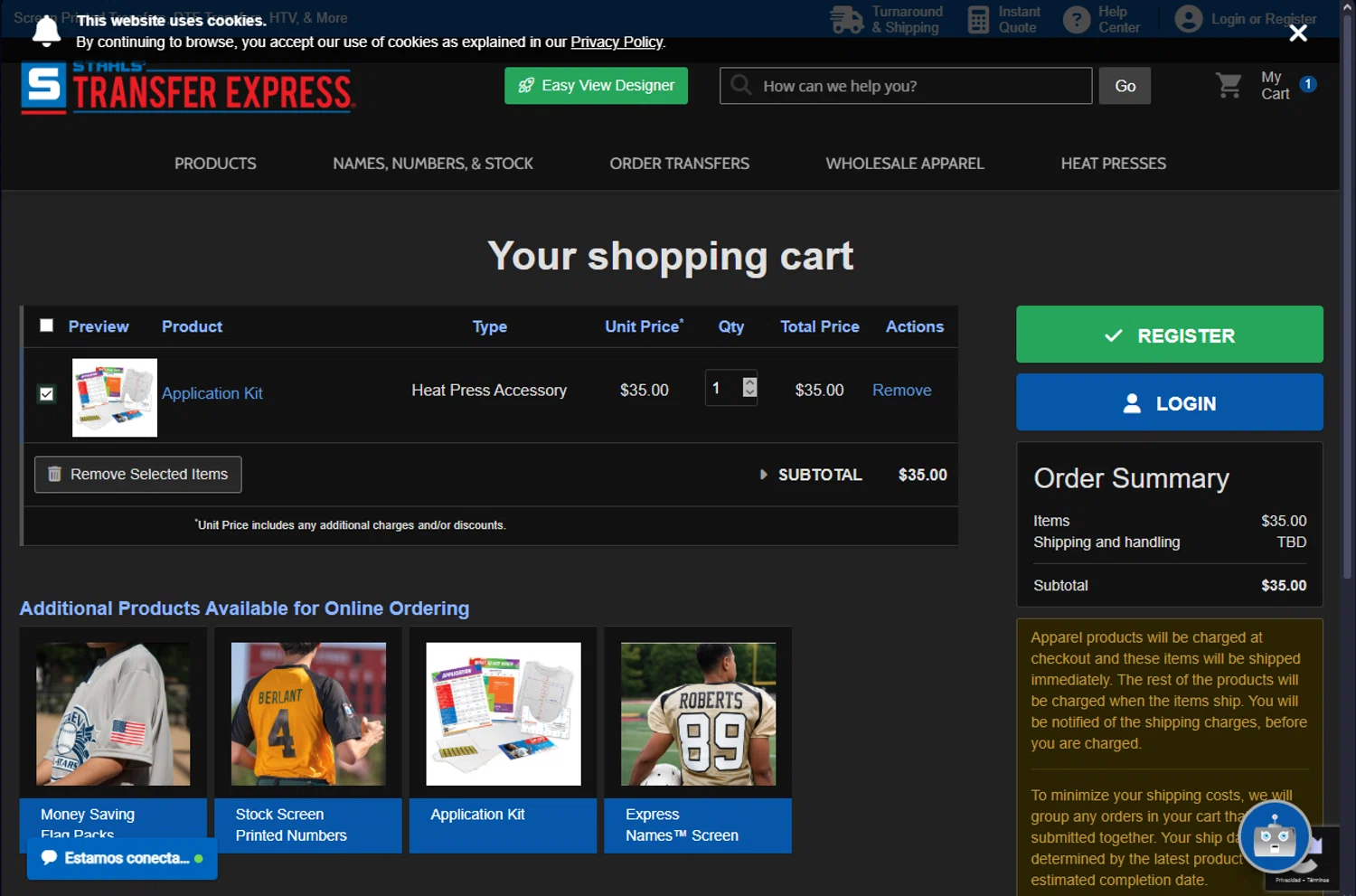Click the cart item count badge
Image resolution: width=1356 pixels, height=896 pixels.
[1307, 84]
